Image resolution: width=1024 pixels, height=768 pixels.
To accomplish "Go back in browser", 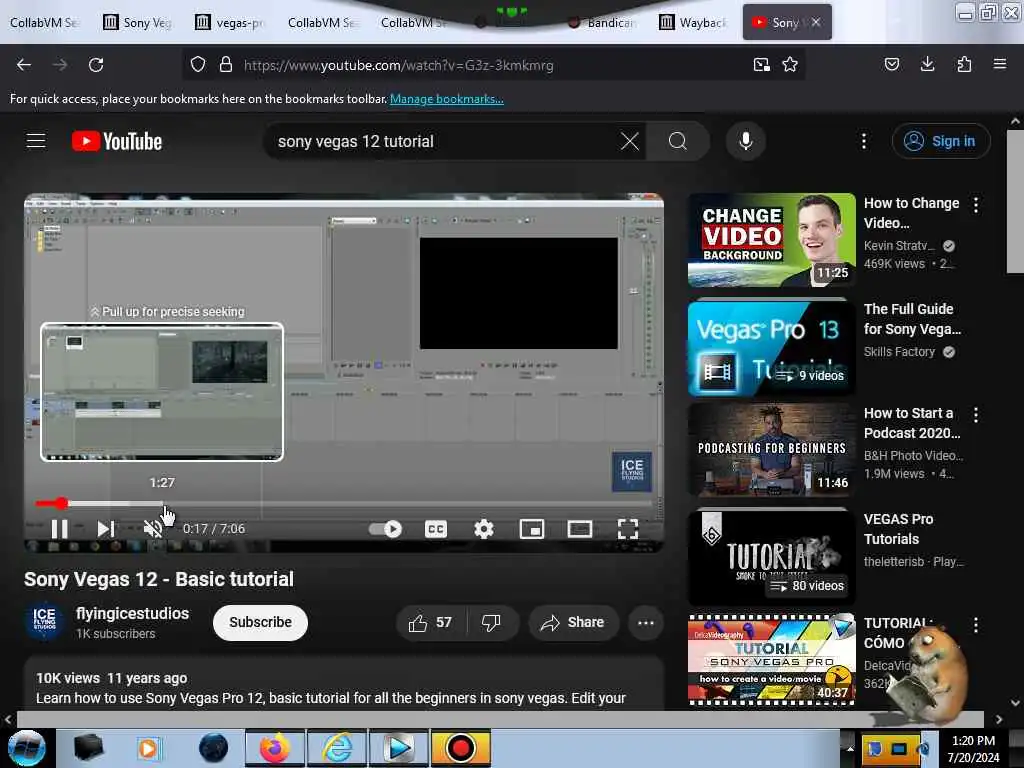I will tap(24, 65).
